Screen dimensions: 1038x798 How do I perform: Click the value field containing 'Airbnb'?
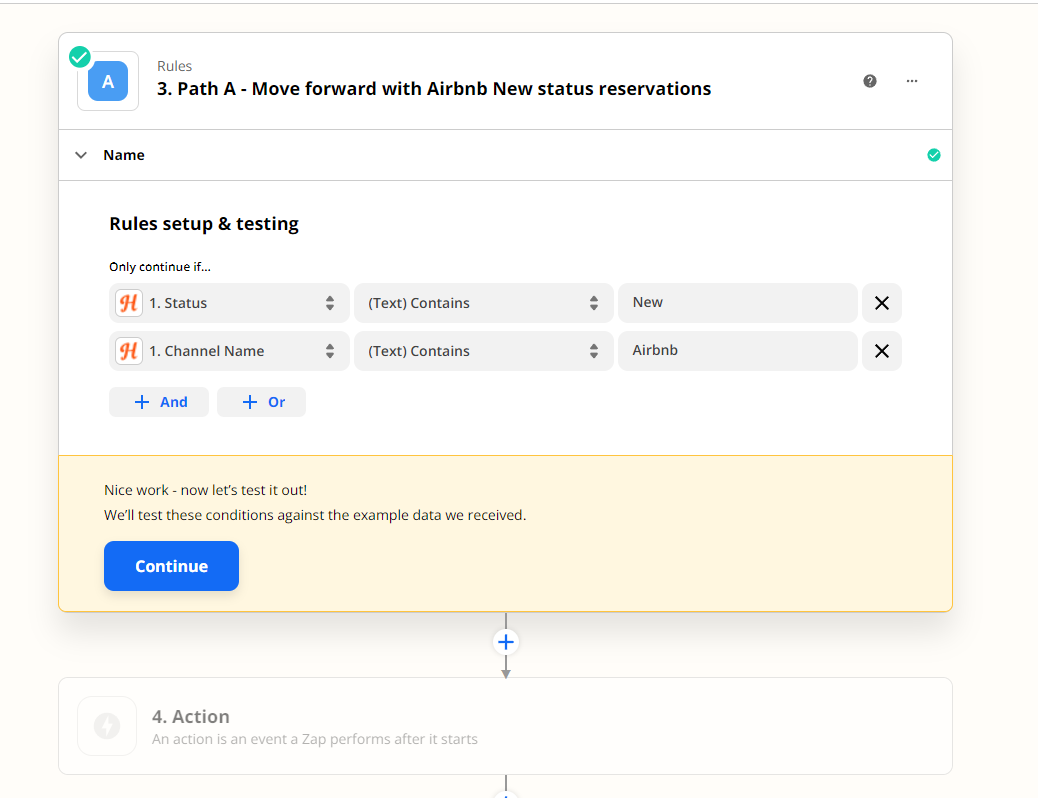737,351
